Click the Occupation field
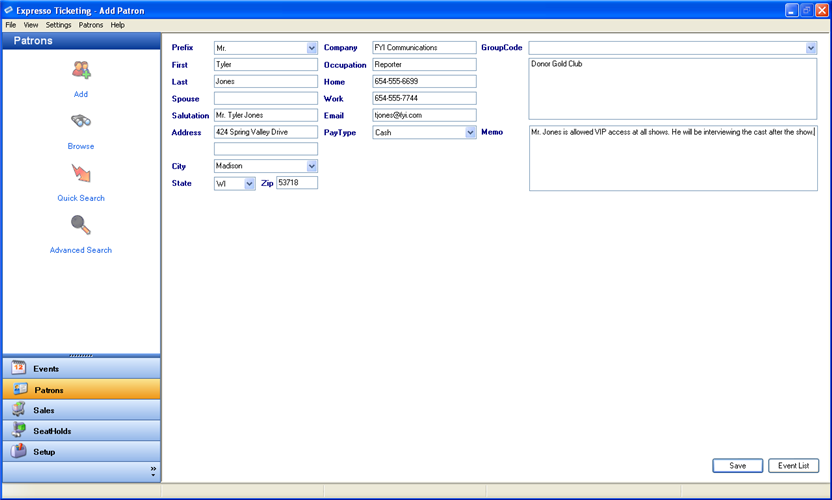 (x=424, y=64)
